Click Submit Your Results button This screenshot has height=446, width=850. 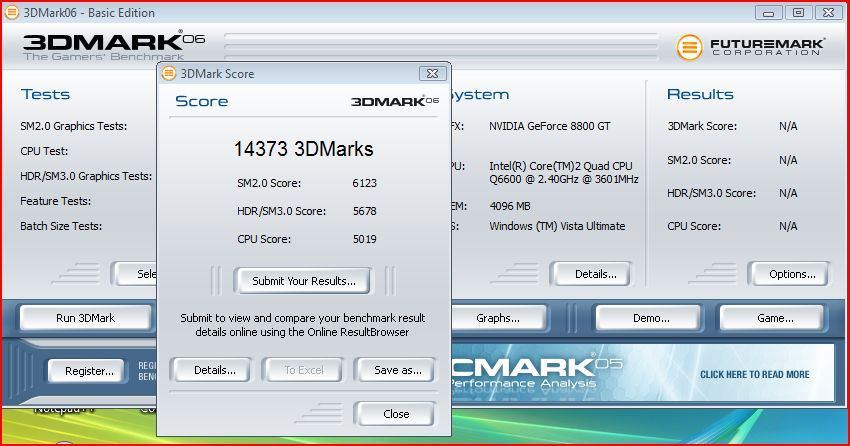coord(302,281)
